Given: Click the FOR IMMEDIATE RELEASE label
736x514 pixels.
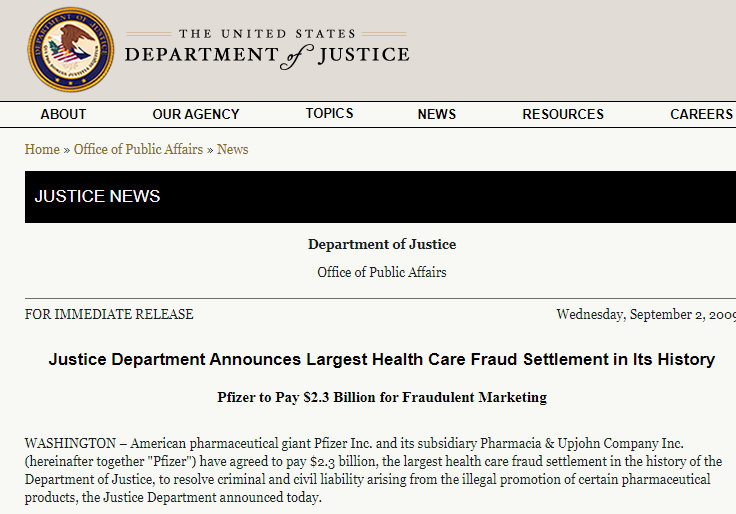Looking at the screenshot, I should click(109, 314).
